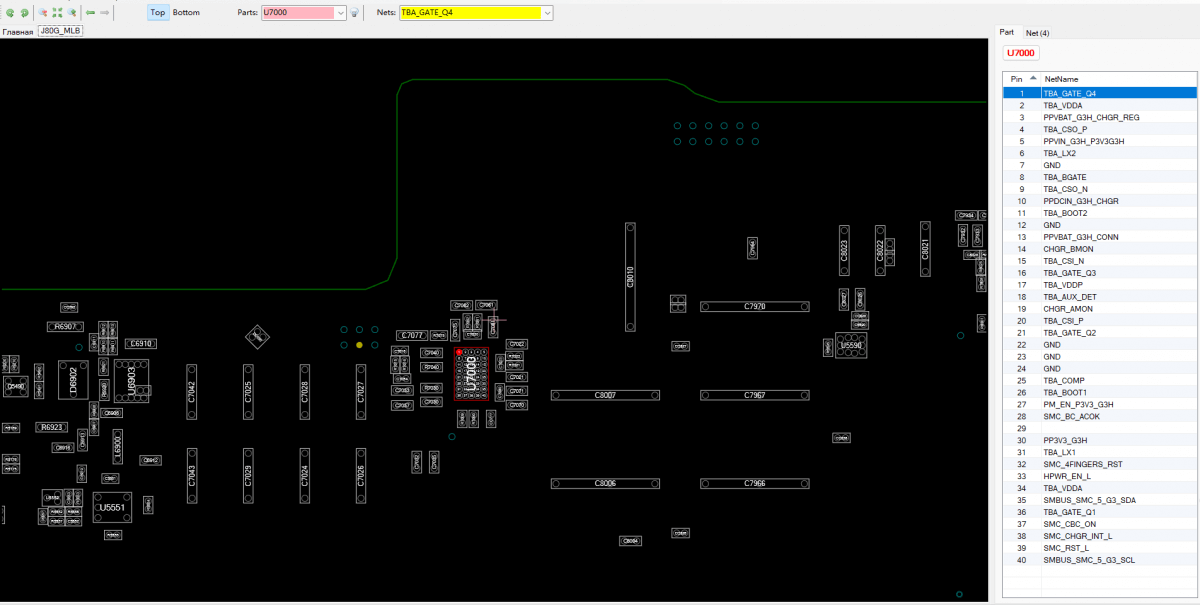Select row TBA_GATE_Q2
This screenshot has width=1200, height=605.
[1099, 333]
